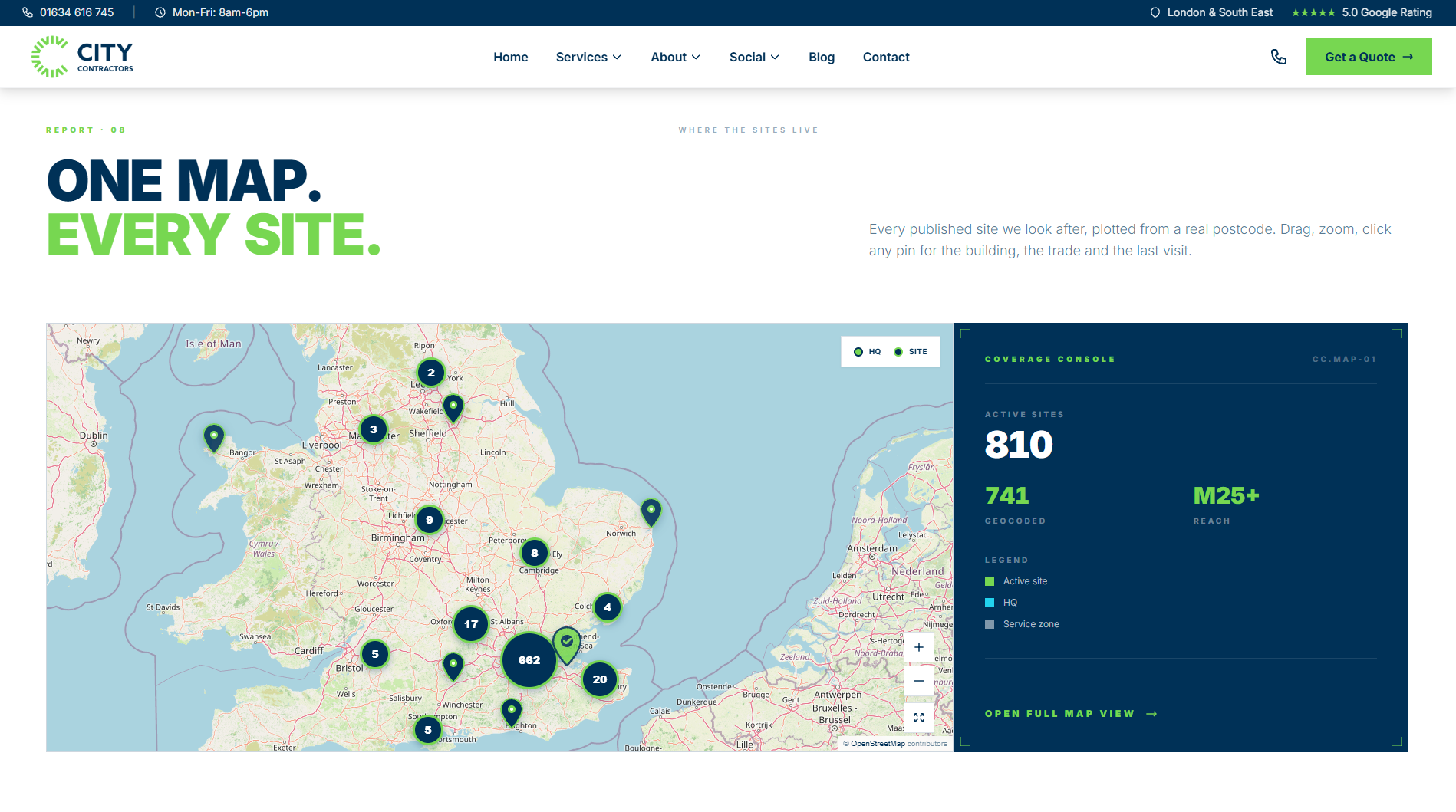Select the site pin near Norwich coast
Image resolution: width=1456 pixels, height=812 pixels.
click(x=651, y=512)
